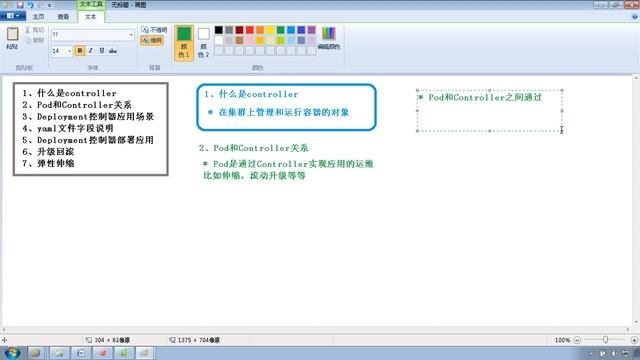Click the Paste clipboard icon
The height and width of the screenshot is (360, 640).
click(x=12, y=33)
